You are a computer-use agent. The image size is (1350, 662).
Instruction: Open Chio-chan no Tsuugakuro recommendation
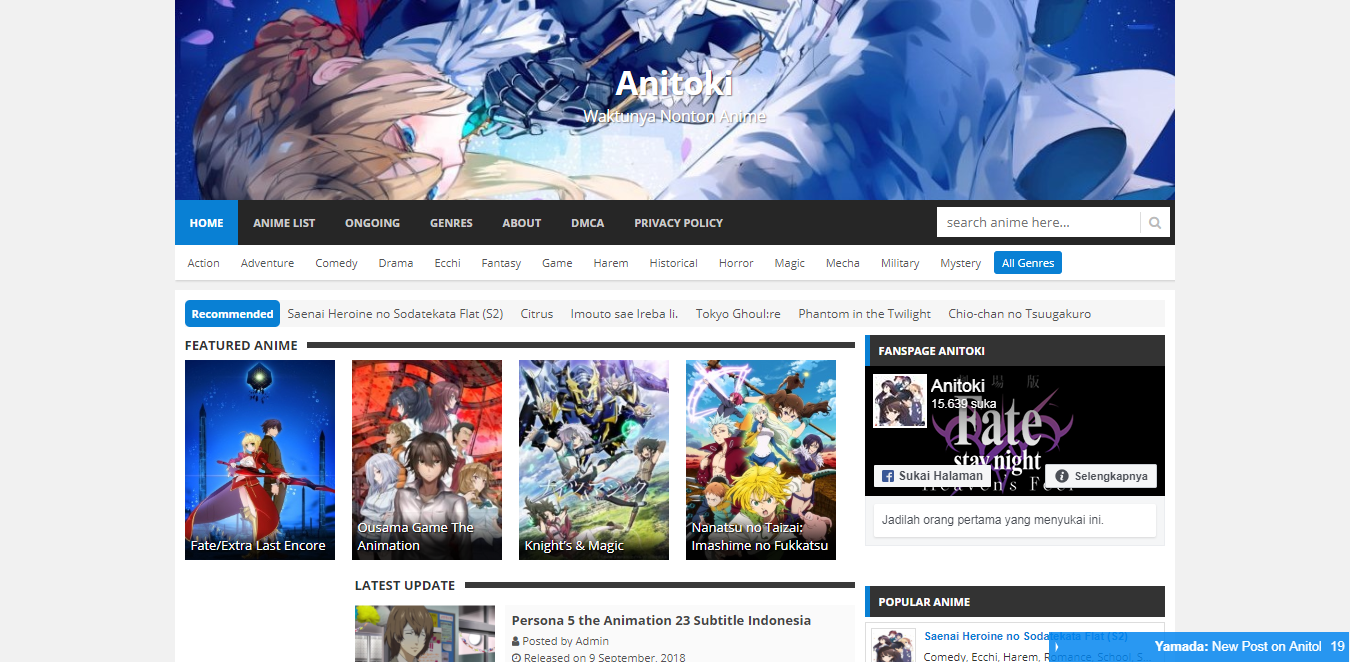point(1019,314)
